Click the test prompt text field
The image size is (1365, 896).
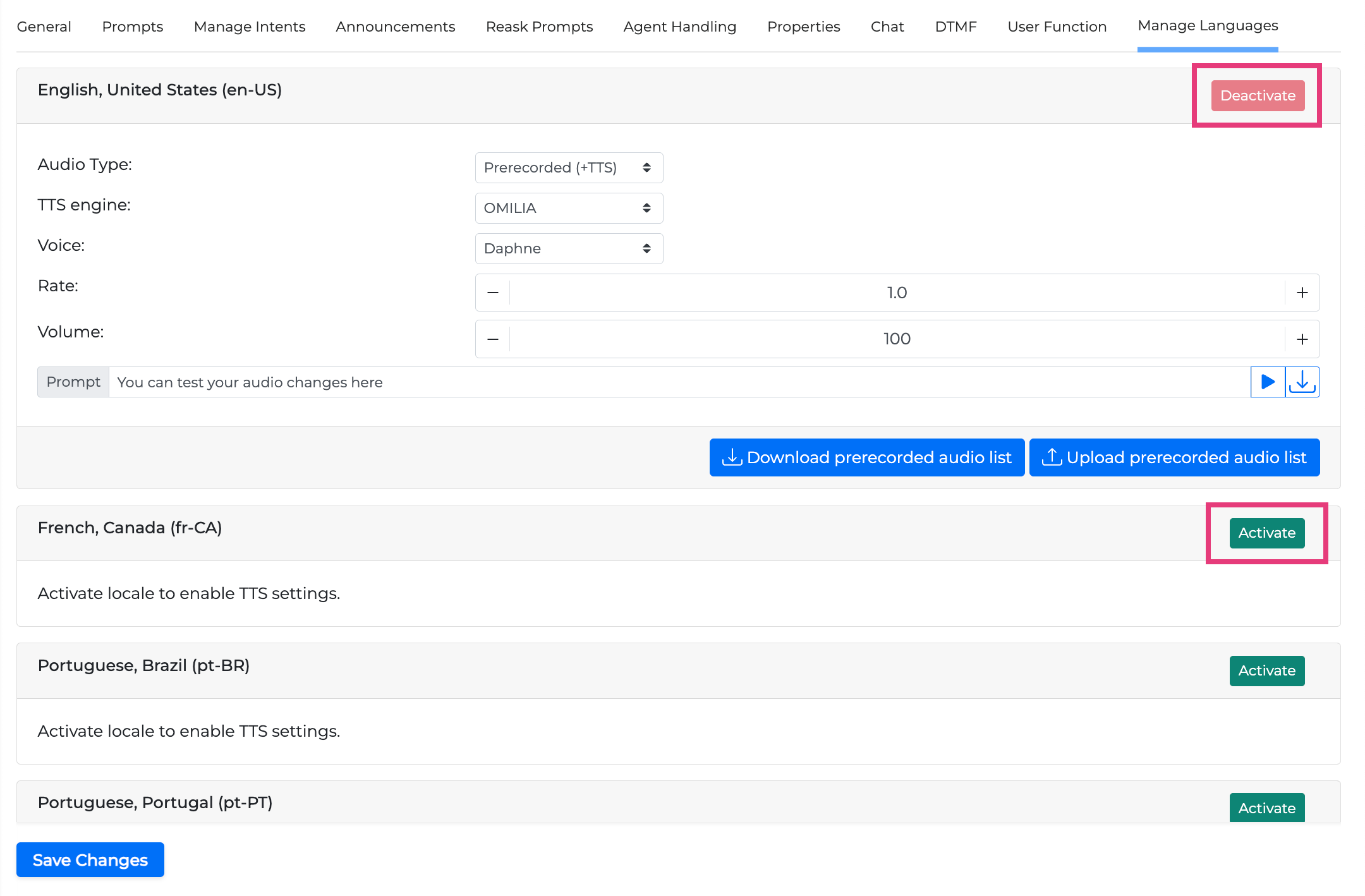coord(679,382)
